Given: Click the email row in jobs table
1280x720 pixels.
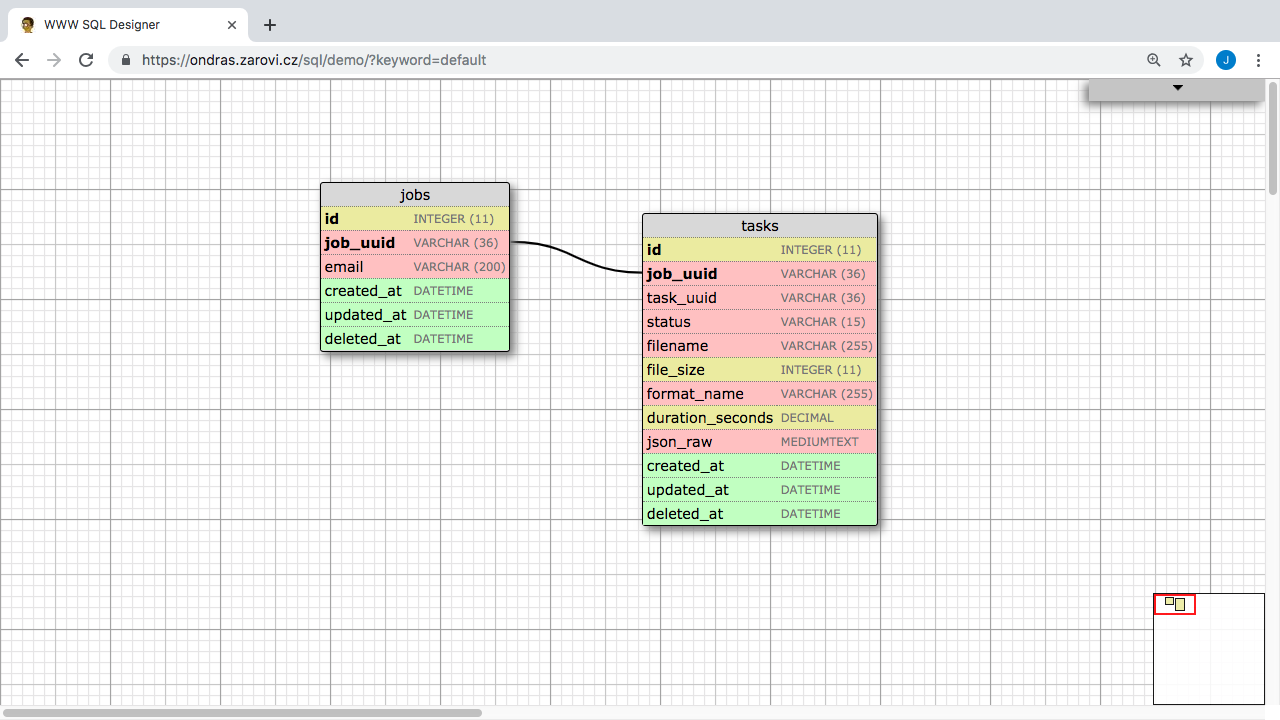Looking at the screenshot, I should tap(415, 266).
